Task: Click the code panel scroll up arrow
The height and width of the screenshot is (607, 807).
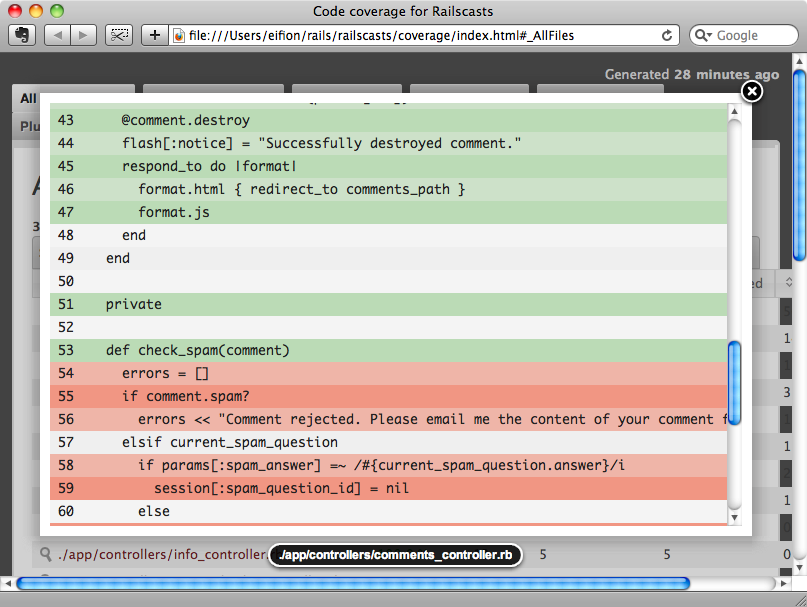Action: click(x=734, y=111)
